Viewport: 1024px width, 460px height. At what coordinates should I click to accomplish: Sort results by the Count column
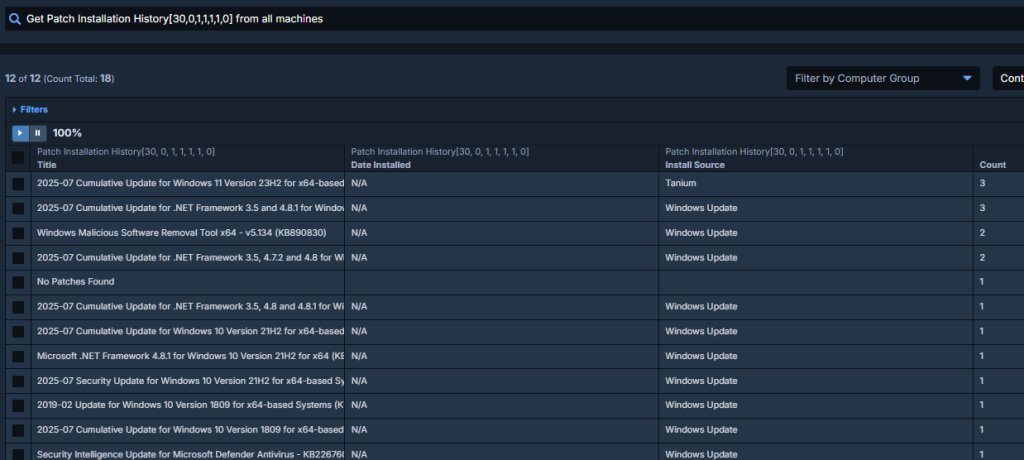pyautogui.click(x=992, y=165)
